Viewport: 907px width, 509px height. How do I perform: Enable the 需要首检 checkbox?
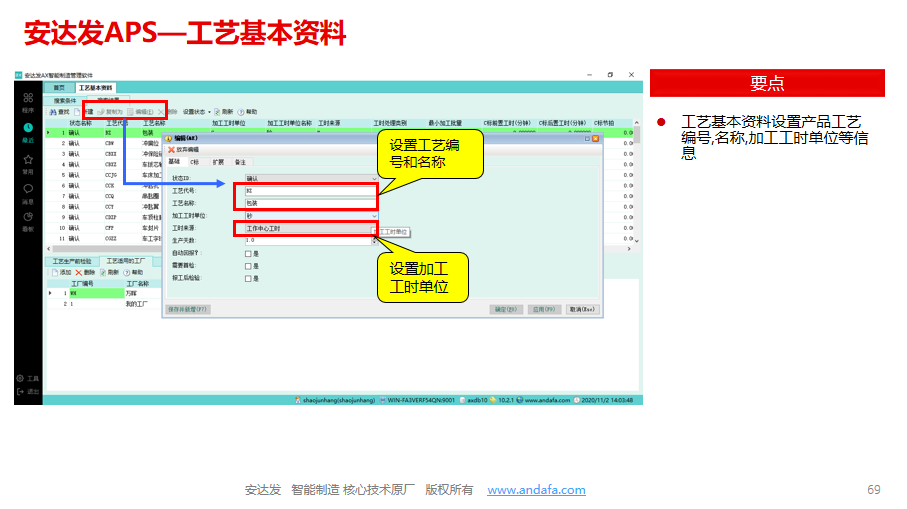(x=247, y=265)
